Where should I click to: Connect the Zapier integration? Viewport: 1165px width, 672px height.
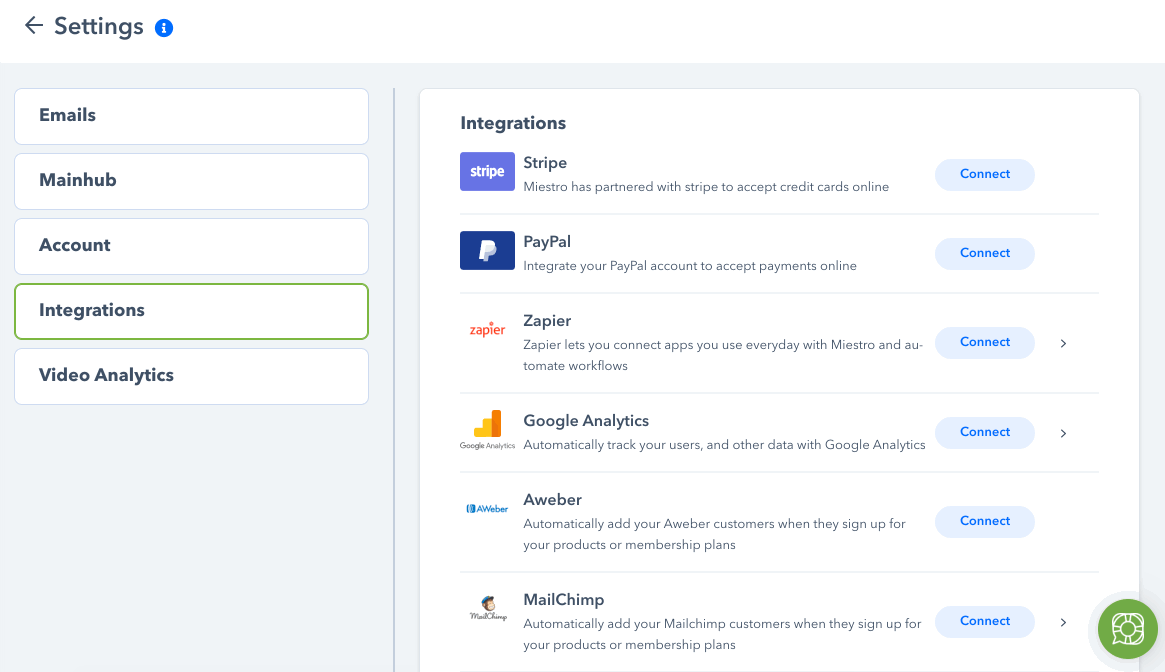(984, 343)
